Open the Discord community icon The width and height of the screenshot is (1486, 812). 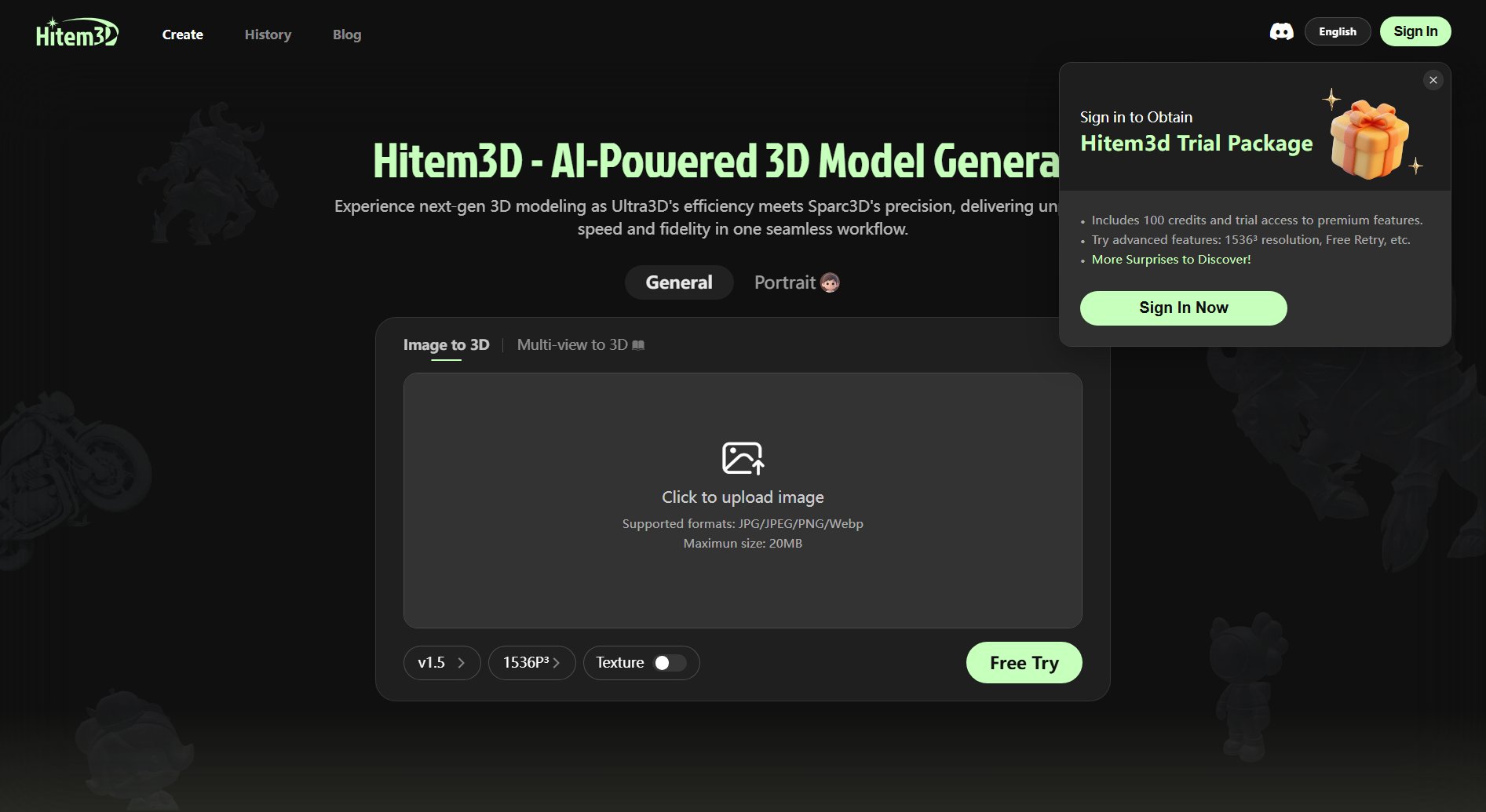pyautogui.click(x=1281, y=31)
